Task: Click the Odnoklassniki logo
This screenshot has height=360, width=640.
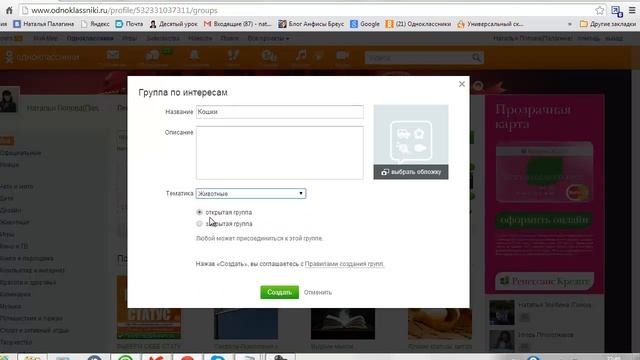Action: [x=42, y=57]
